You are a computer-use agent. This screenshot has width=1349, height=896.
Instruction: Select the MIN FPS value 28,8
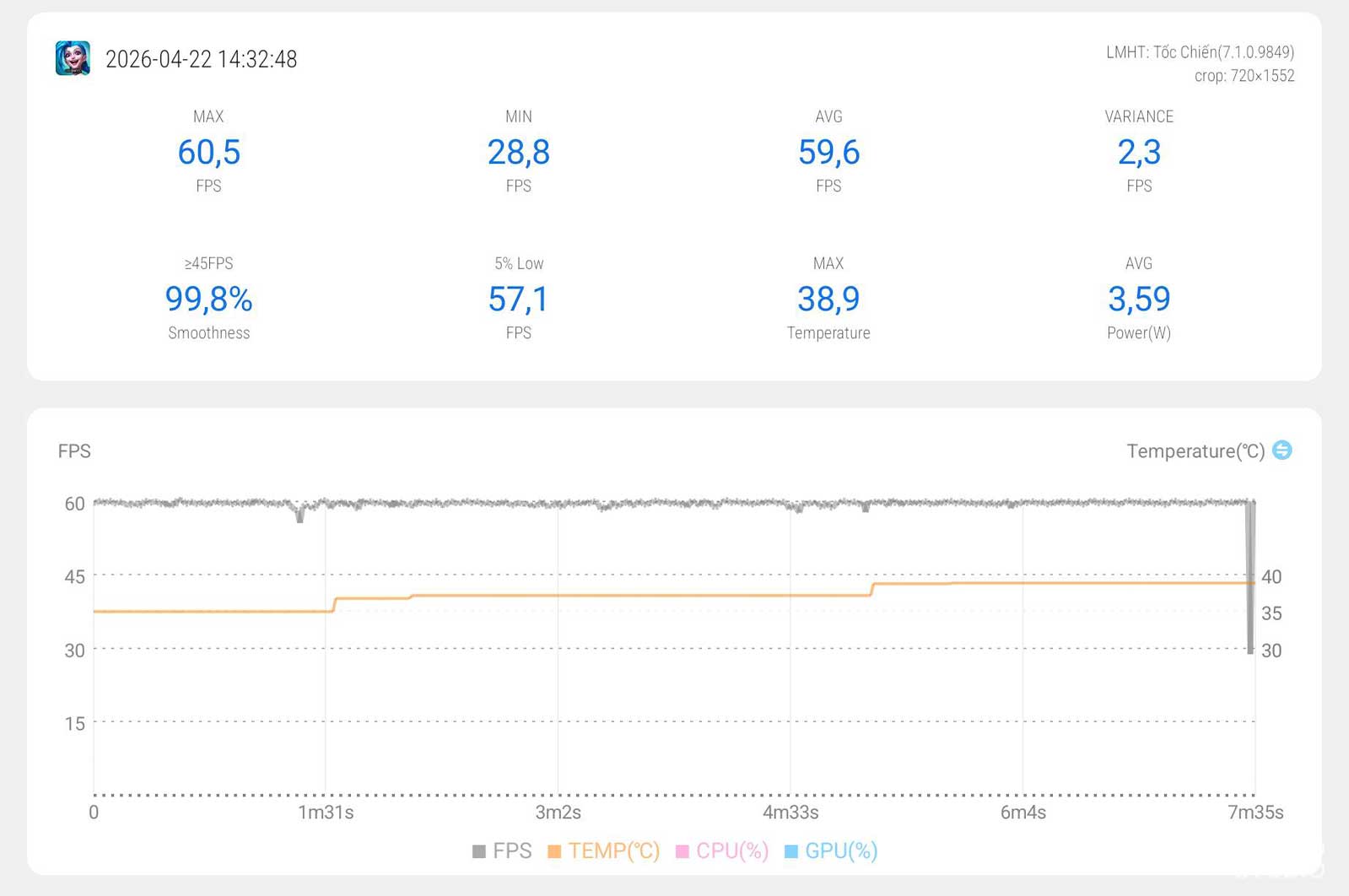pyautogui.click(x=518, y=153)
